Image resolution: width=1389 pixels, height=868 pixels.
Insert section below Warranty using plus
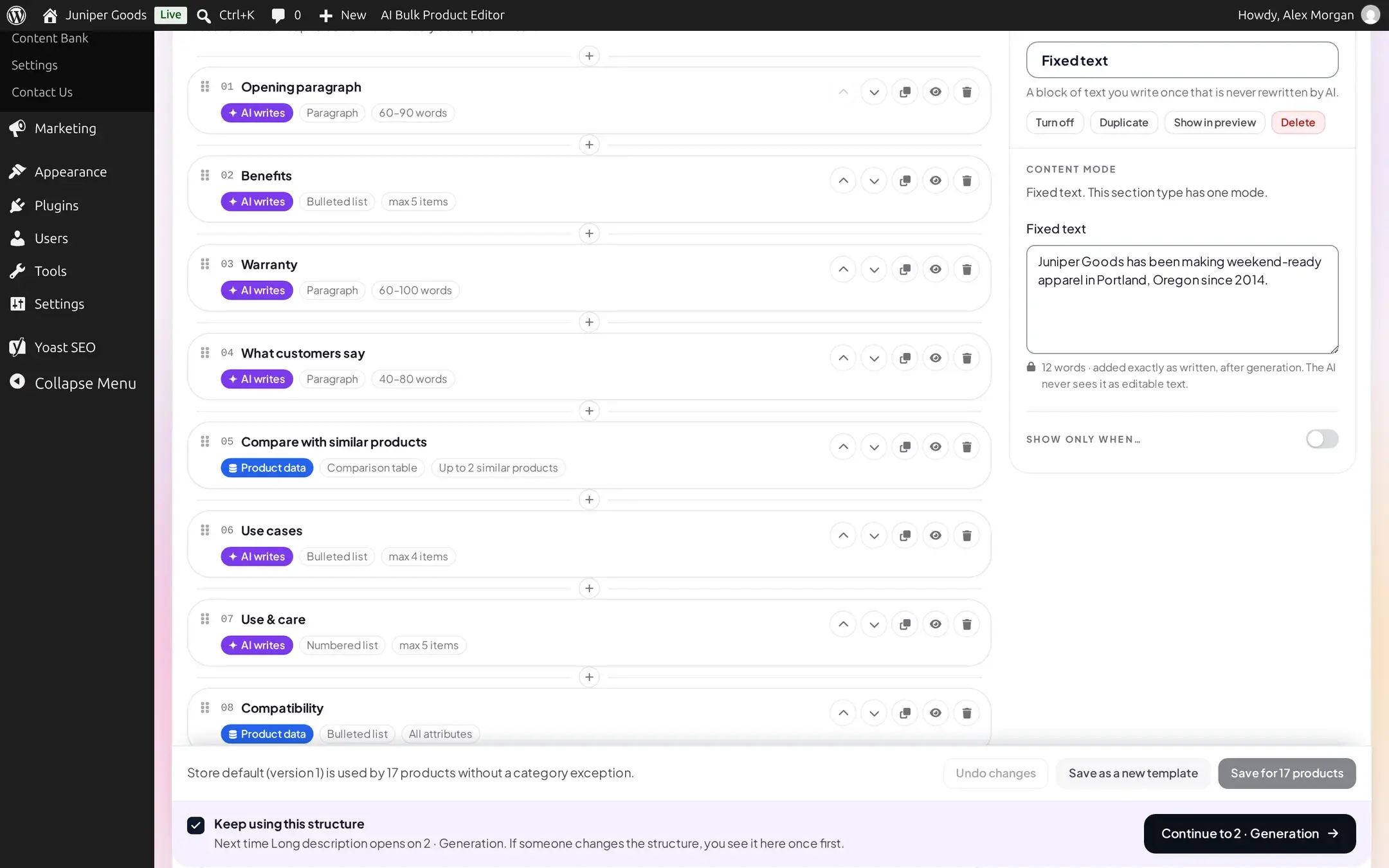click(x=589, y=322)
